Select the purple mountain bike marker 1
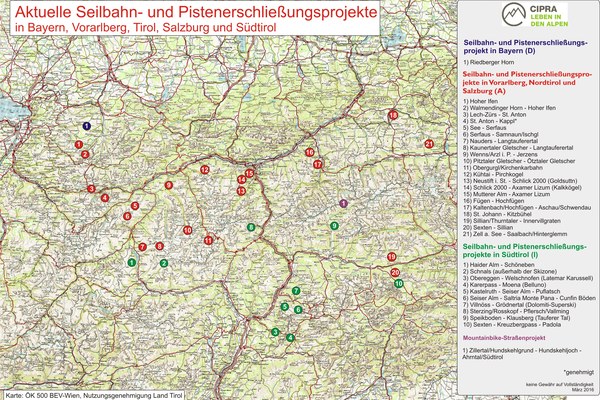Image resolution: width=600 pixels, height=400 pixels. coord(343,203)
